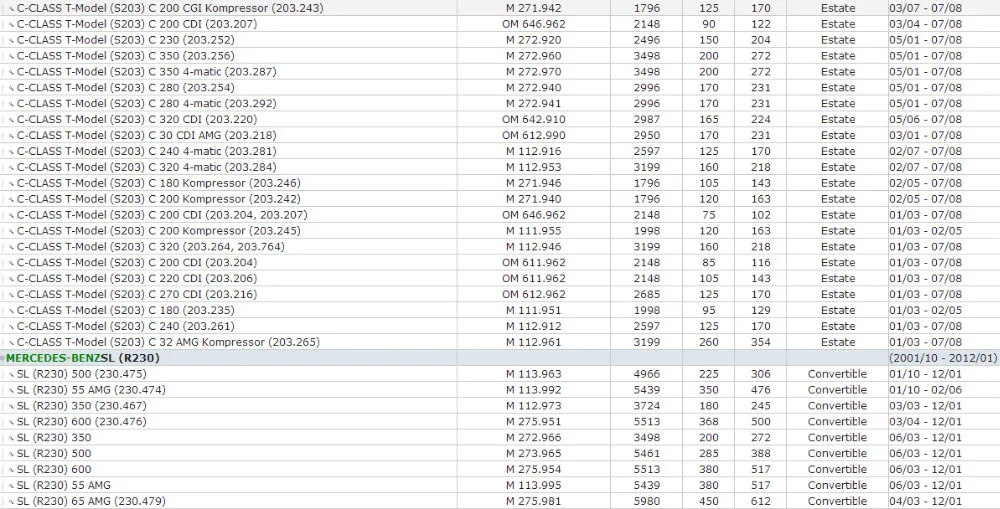Click the small icon before C 30 CDI AMG row
The image size is (1000, 509).
click(x=11, y=136)
